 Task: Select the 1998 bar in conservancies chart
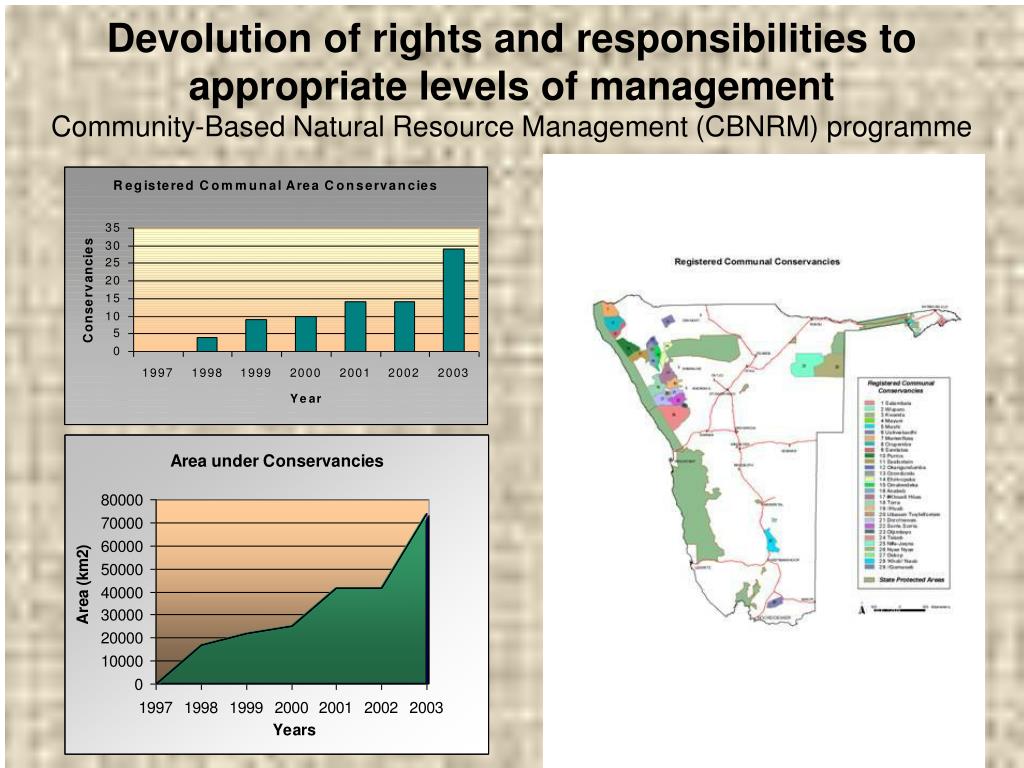[207, 344]
